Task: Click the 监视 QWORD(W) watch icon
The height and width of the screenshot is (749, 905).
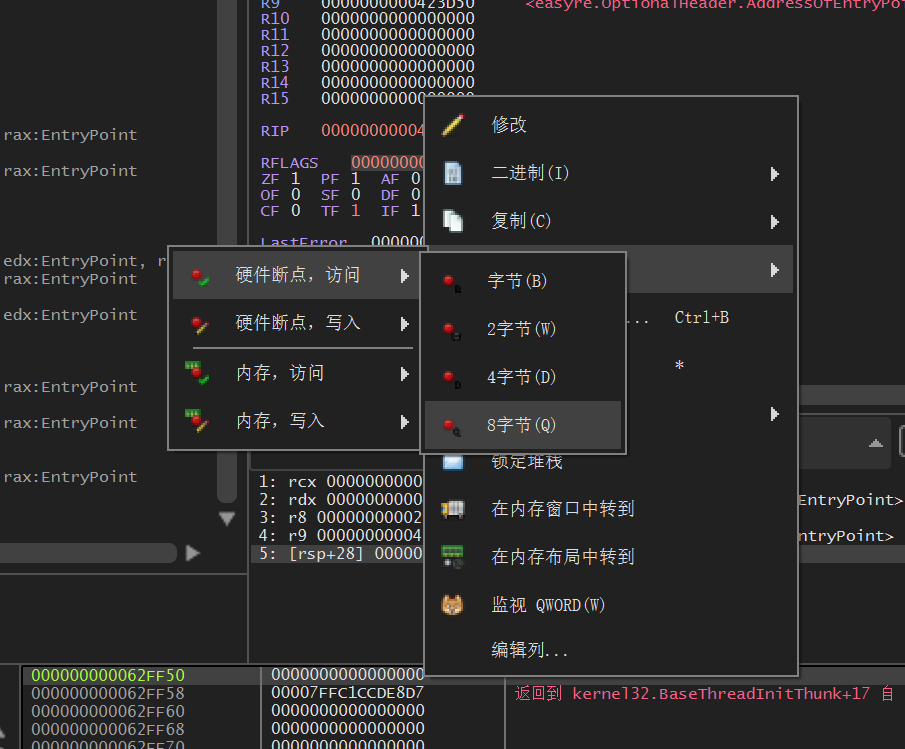Action: (453, 605)
